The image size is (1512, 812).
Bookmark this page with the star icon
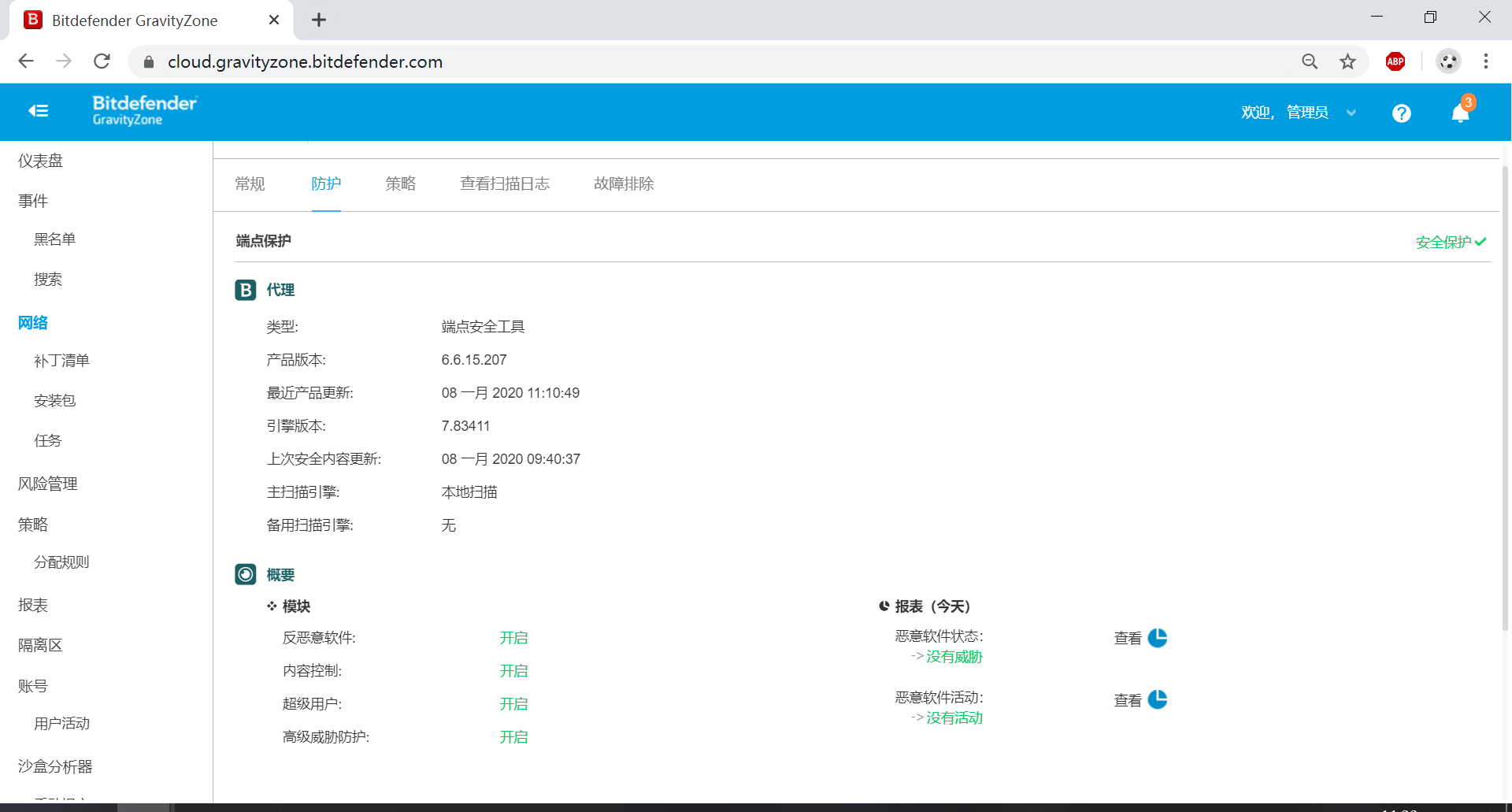1348,61
